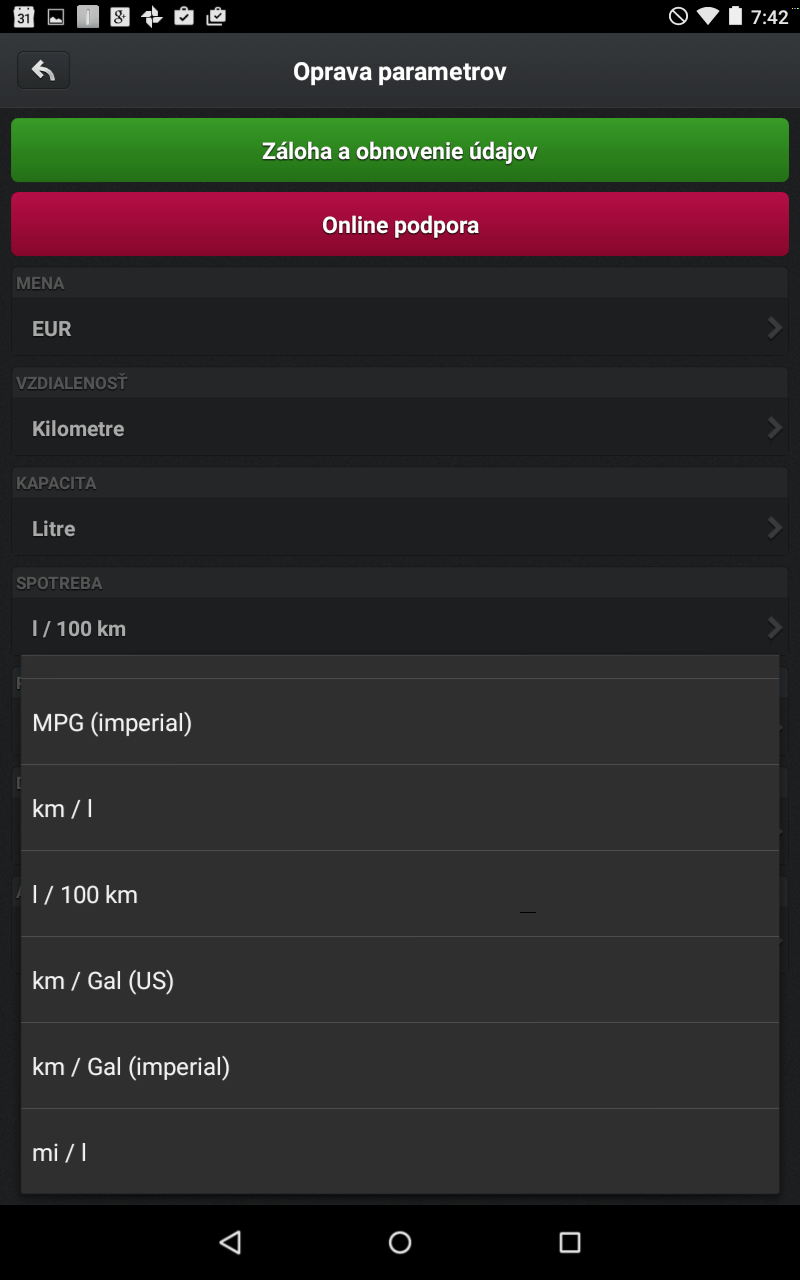
Task: Pick km / Gal (imperial) option
Action: pos(400,1066)
